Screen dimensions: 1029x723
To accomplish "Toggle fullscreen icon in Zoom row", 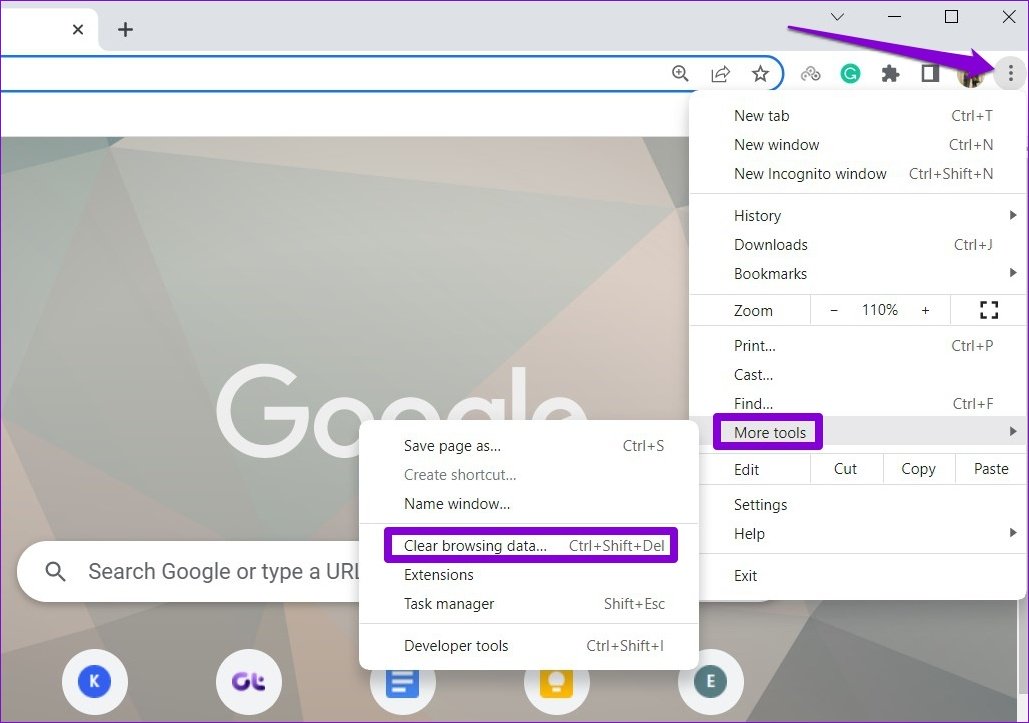I will [988, 310].
